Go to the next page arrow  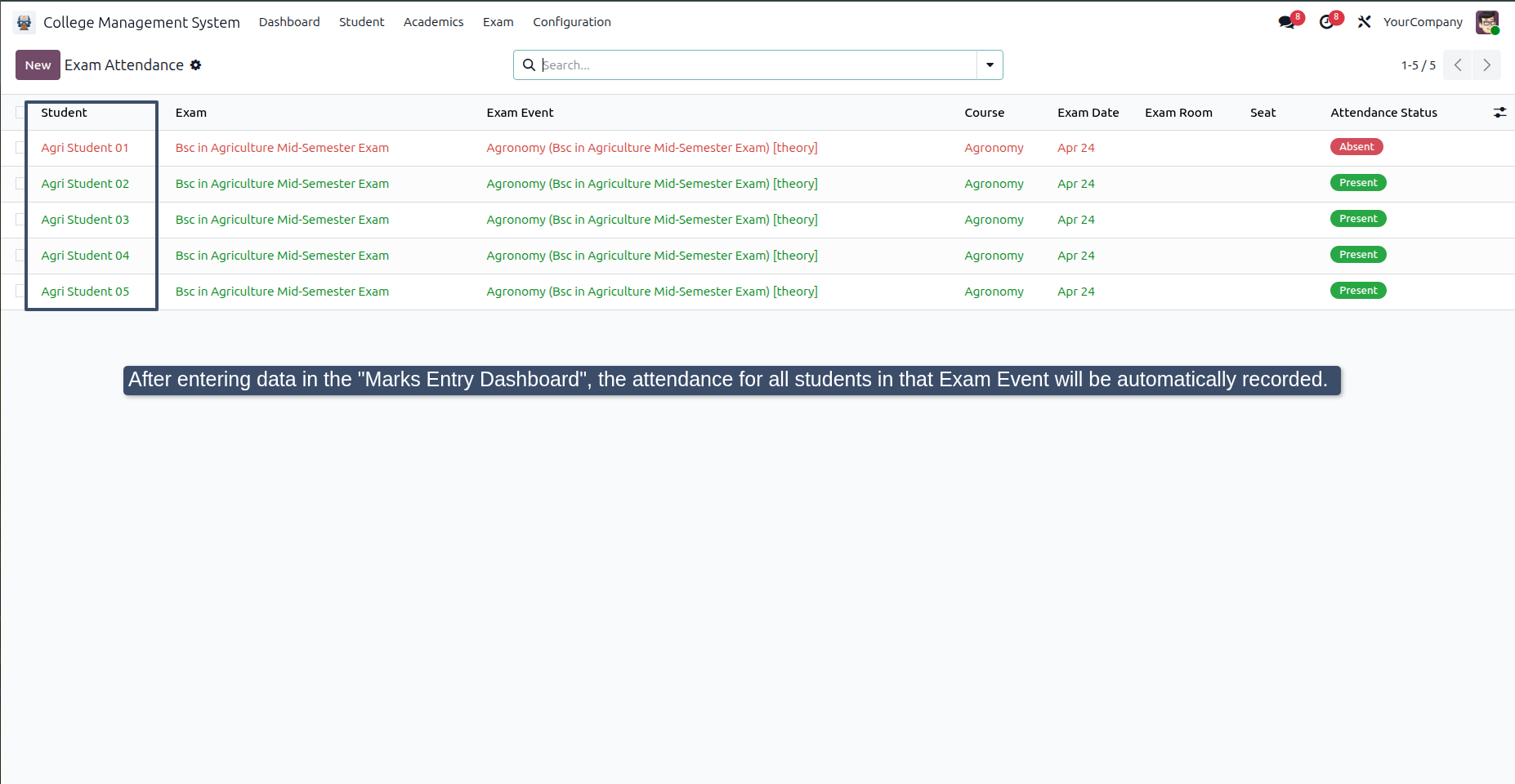pyautogui.click(x=1486, y=65)
